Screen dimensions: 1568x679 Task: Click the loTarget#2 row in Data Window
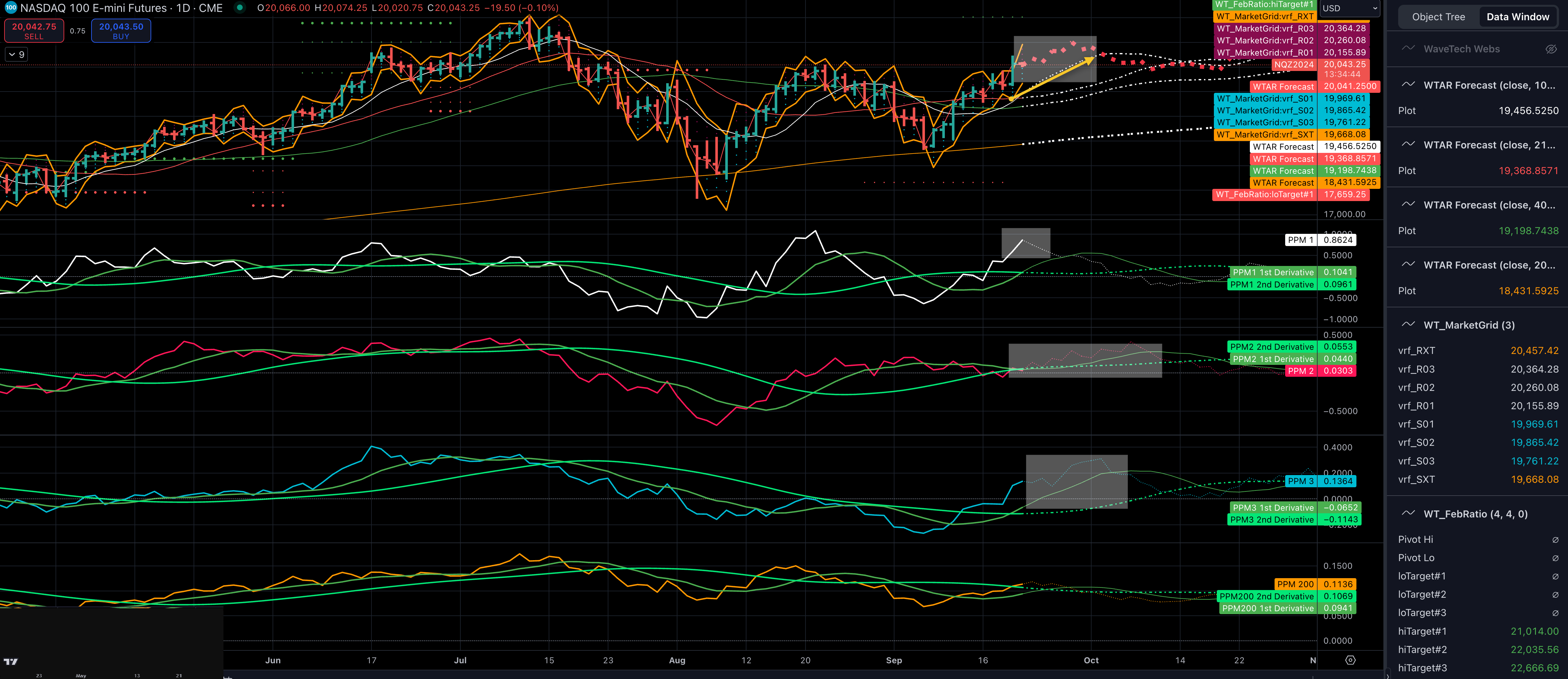click(x=1478, y=594)
